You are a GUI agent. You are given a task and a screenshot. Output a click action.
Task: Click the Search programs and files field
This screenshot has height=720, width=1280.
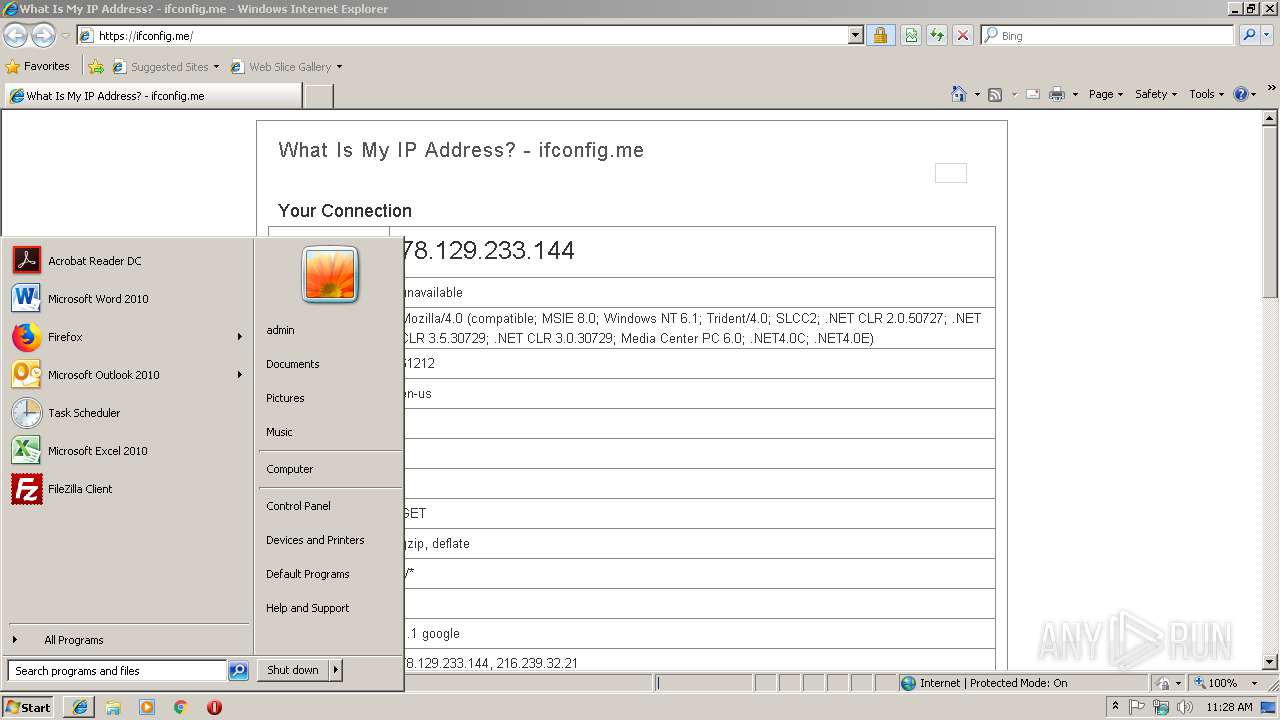pos(118,671)
